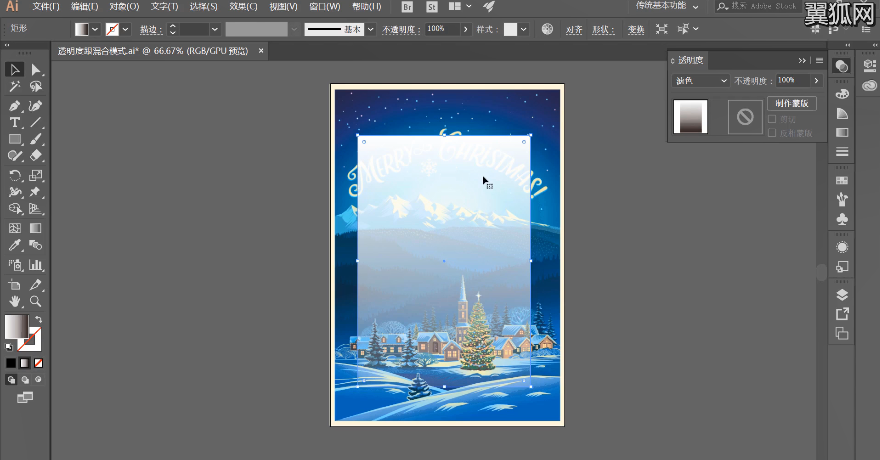Select the Hand tool
880x460 pixels.
(15, 301)
